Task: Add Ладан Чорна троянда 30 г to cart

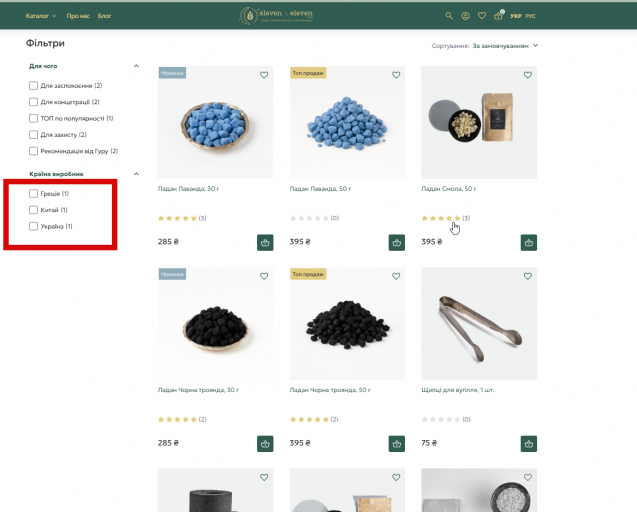Action: (x=265, y=444)
